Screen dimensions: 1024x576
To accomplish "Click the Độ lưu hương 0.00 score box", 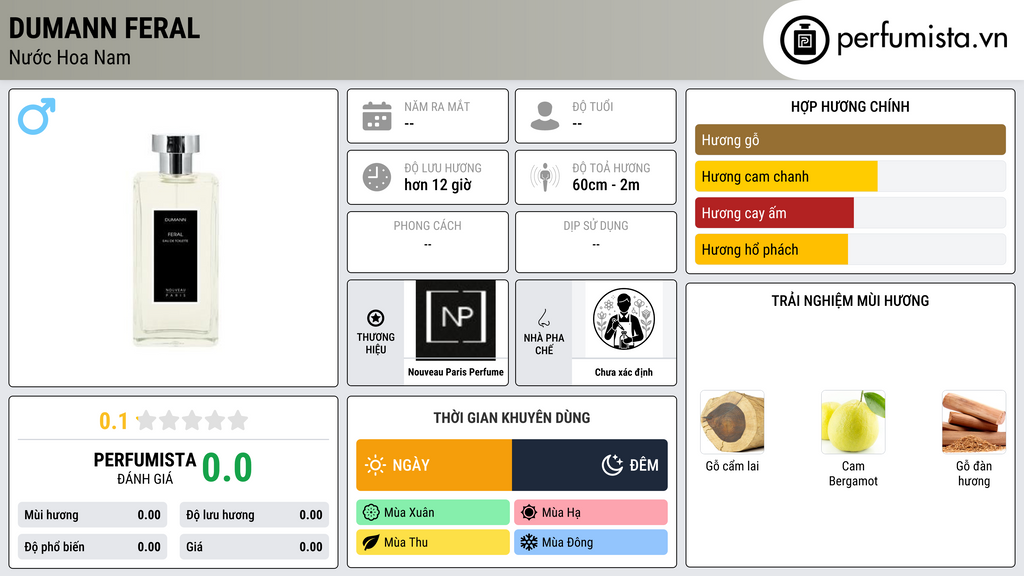I will tap(254, 515).
